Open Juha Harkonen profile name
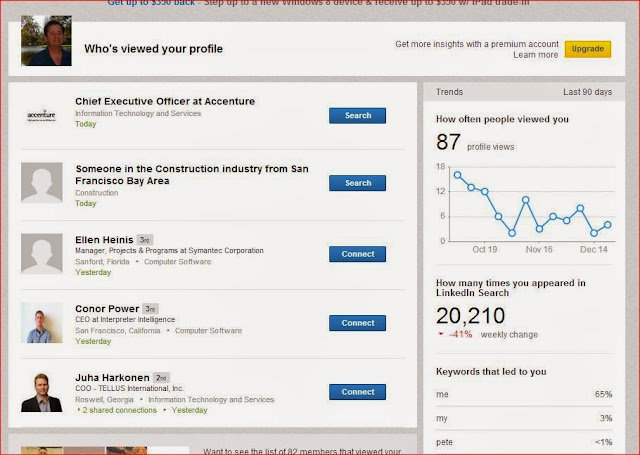Image resolution: width=640 pixels, height=455 pixels. coord(112,378)
